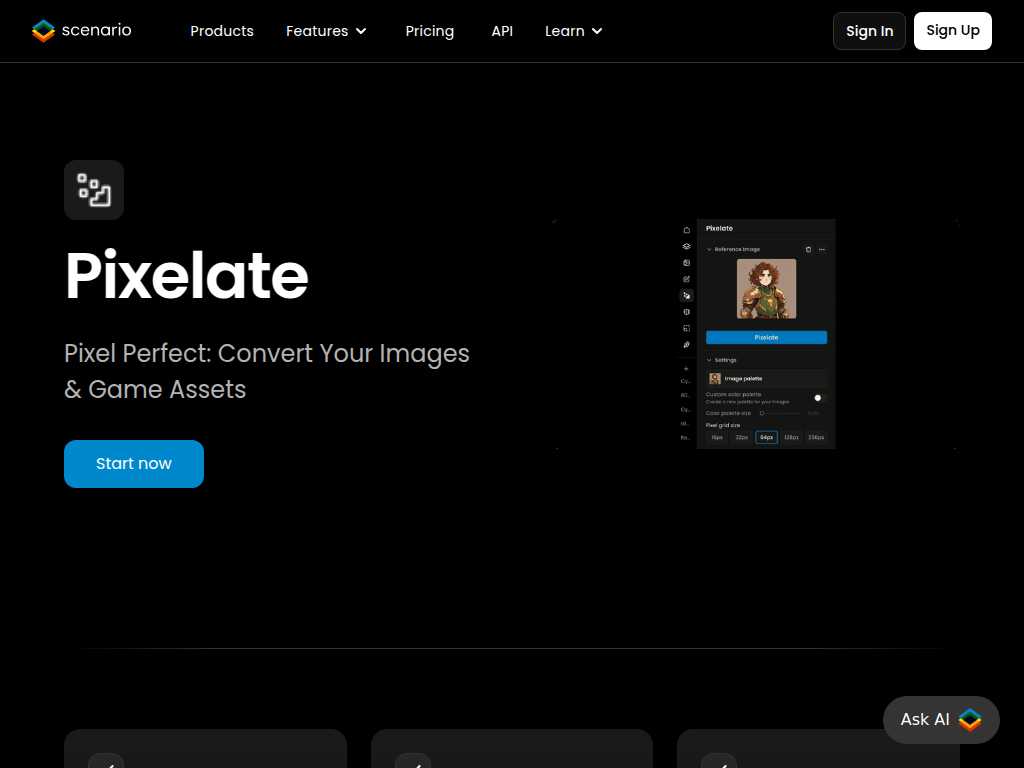Image resolution: width=1024 pixels, height=768 pixels.
Task: Click the Sign In button
Action: (869, 31)
